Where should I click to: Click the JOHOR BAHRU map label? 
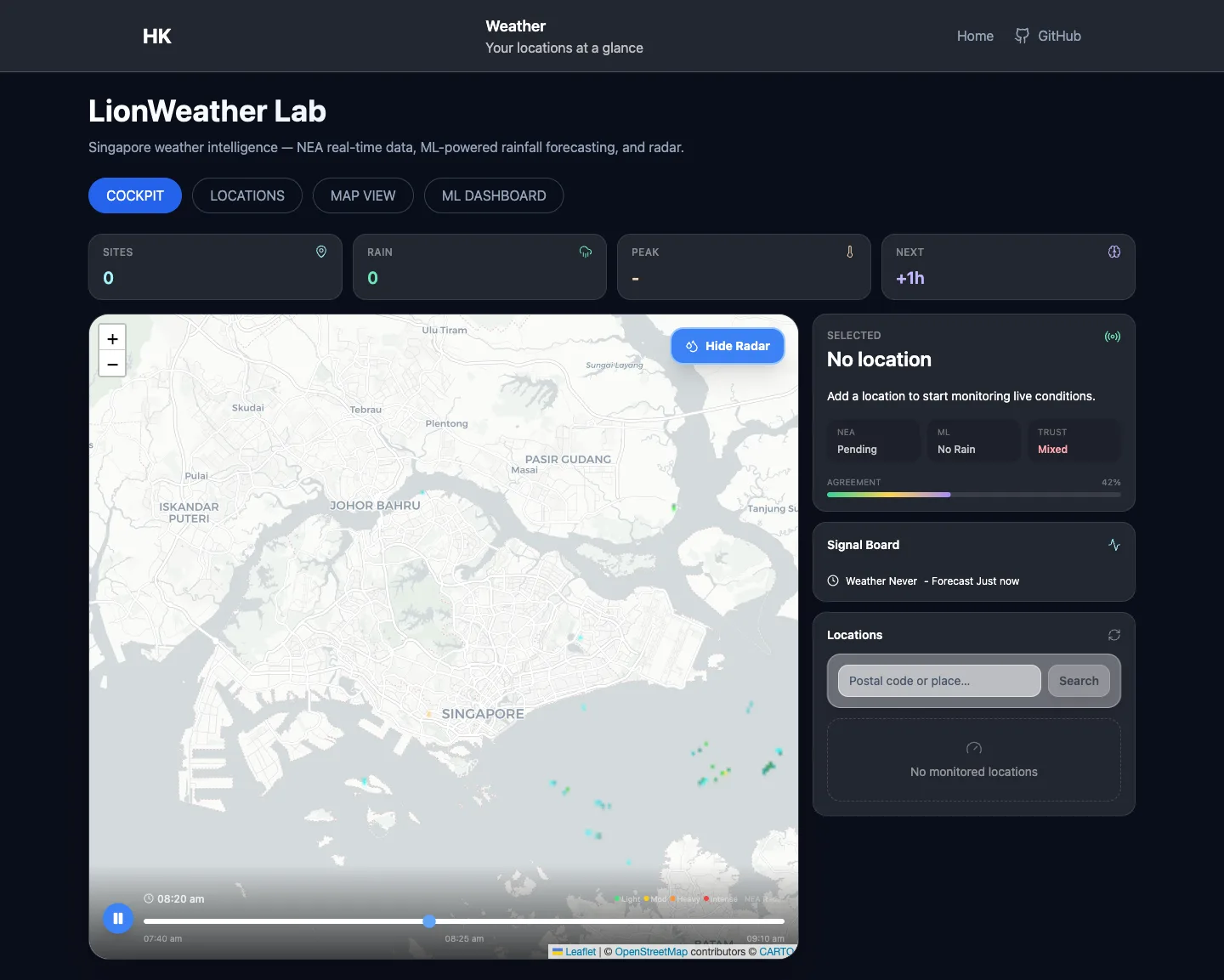(x=375, y=506)
